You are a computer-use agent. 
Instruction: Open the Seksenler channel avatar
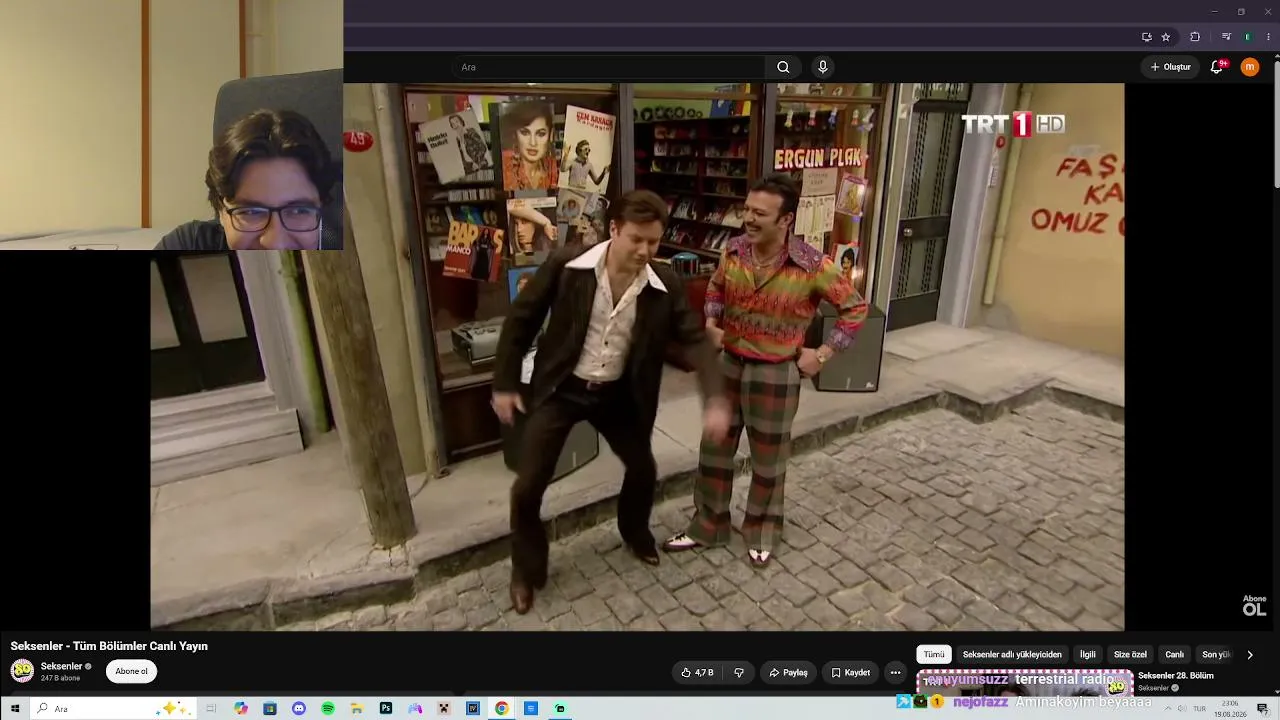(x=22, y=671)
